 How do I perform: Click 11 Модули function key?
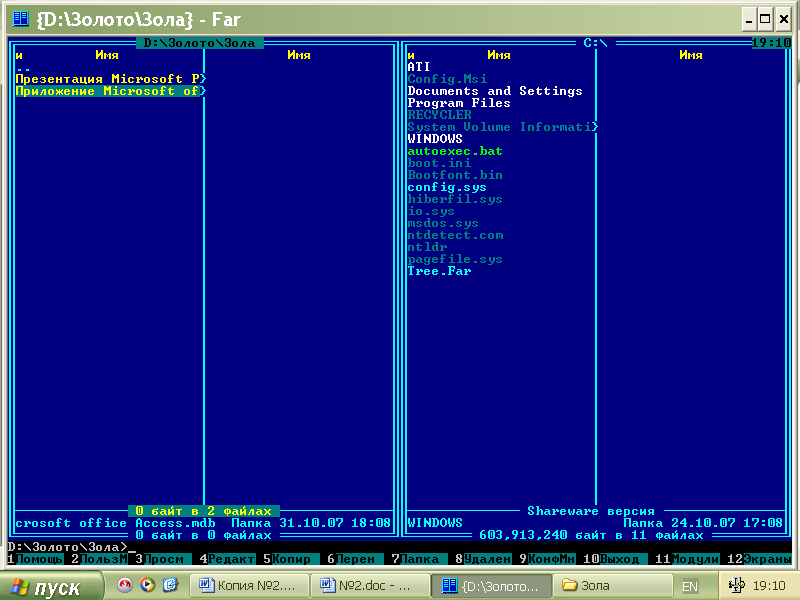[x=687, y=559]
